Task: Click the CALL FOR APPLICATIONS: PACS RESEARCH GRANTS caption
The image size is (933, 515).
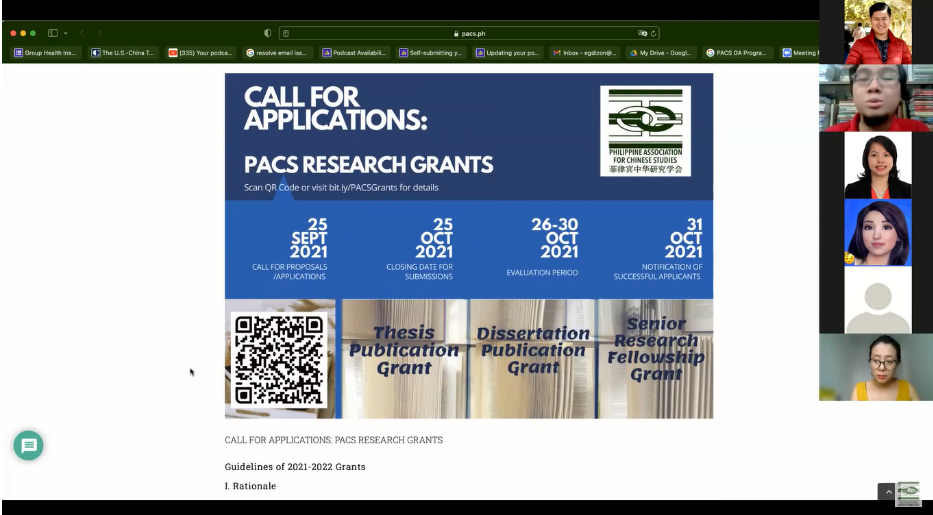Action: tap(334, 440)
